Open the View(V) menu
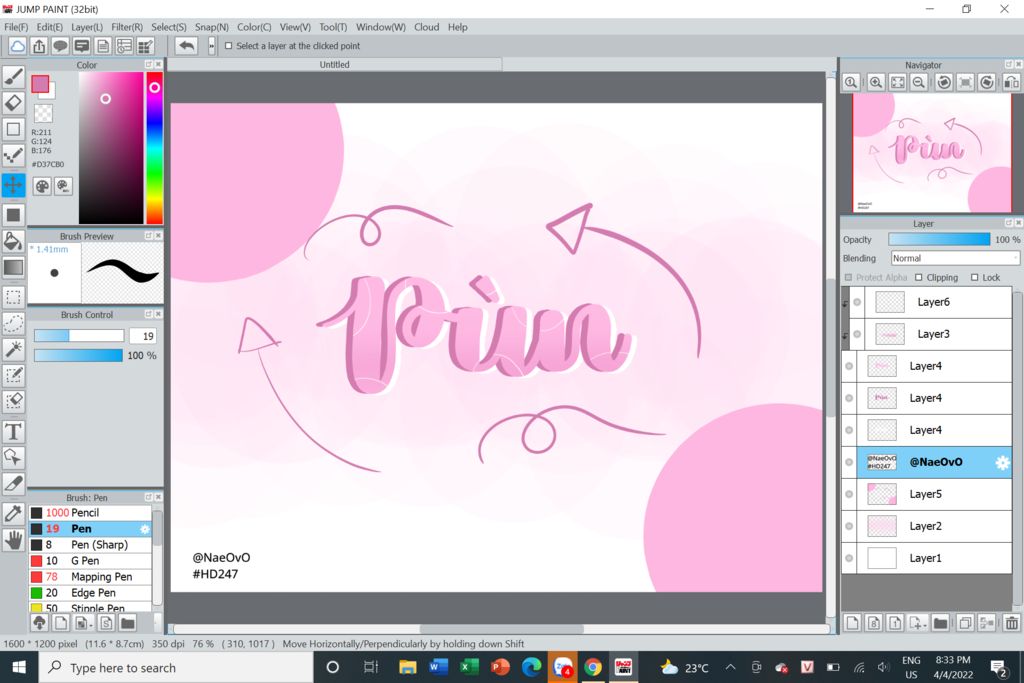The width and height of the screenshot is (1024, 683). [x=295, y=27]
